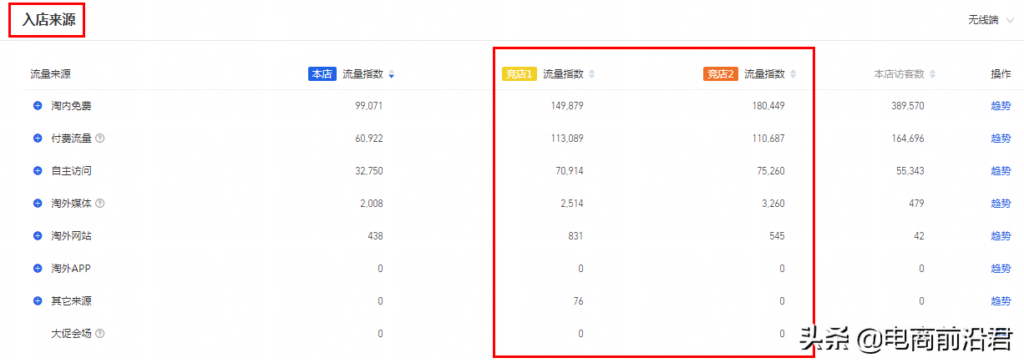This screenshot has height=363, width=1024.
Task: Select the 淘外APP source label
Action: pos(71,268)
